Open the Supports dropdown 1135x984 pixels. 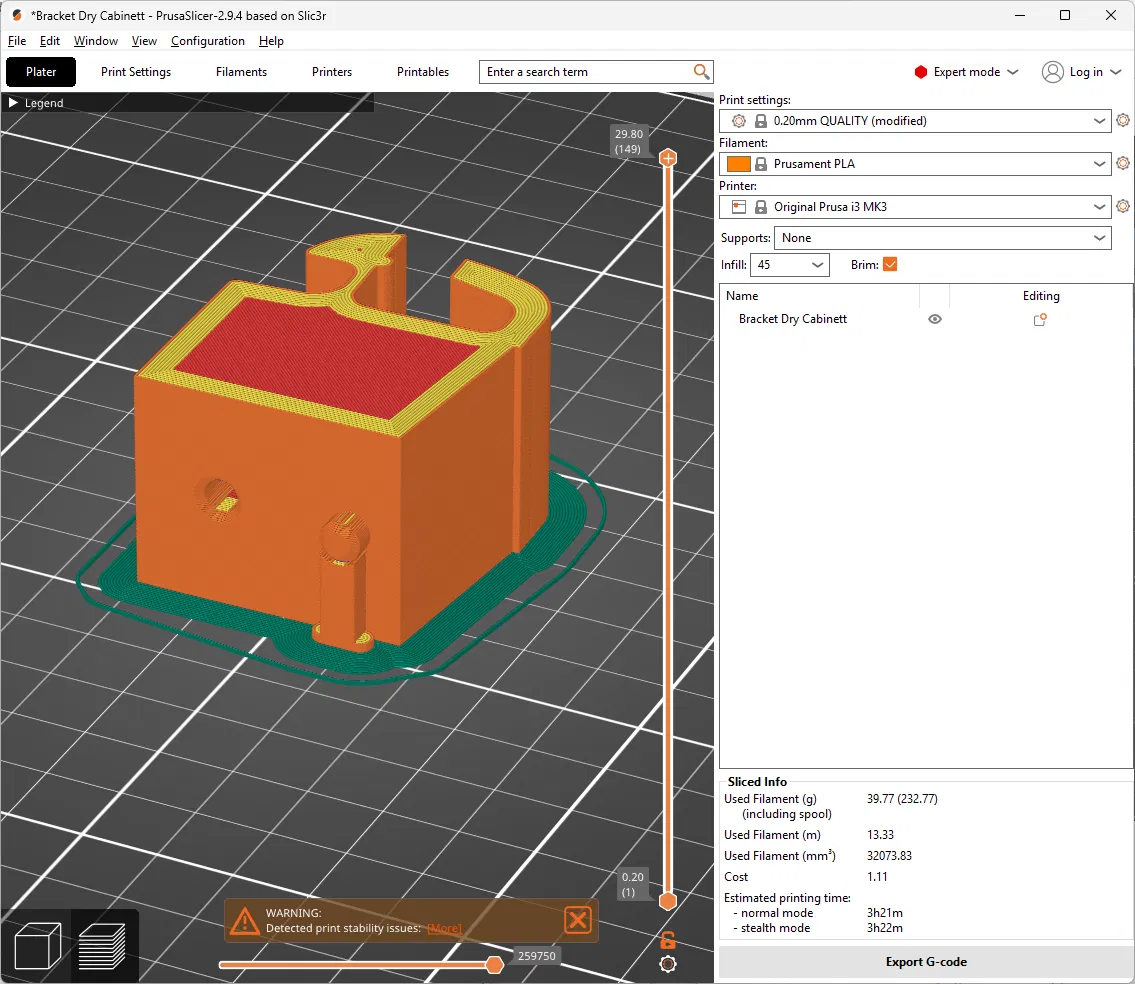click(x=942, y=237)
